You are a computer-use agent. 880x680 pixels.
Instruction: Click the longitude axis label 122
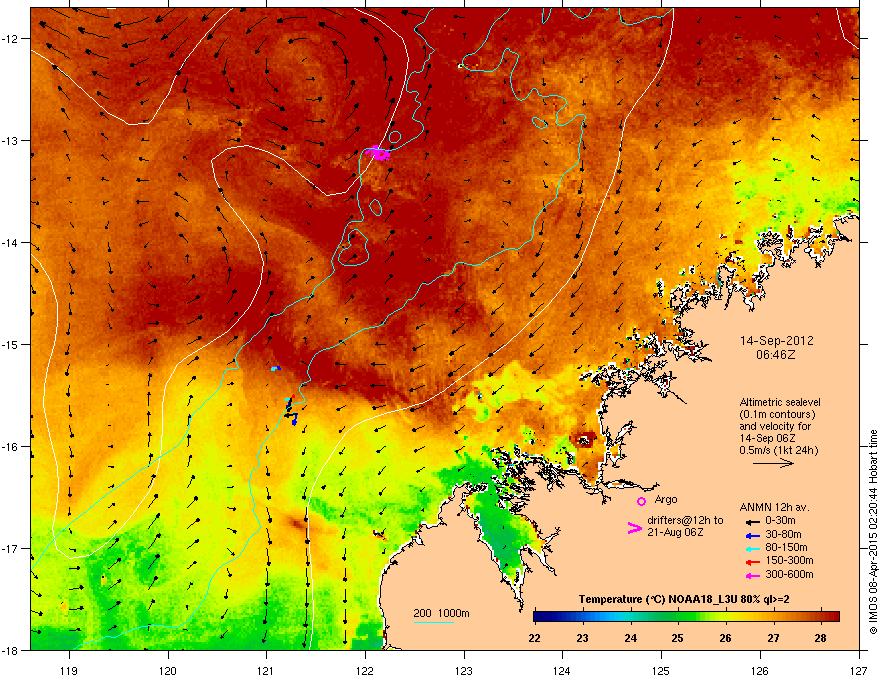pos(365,670)
